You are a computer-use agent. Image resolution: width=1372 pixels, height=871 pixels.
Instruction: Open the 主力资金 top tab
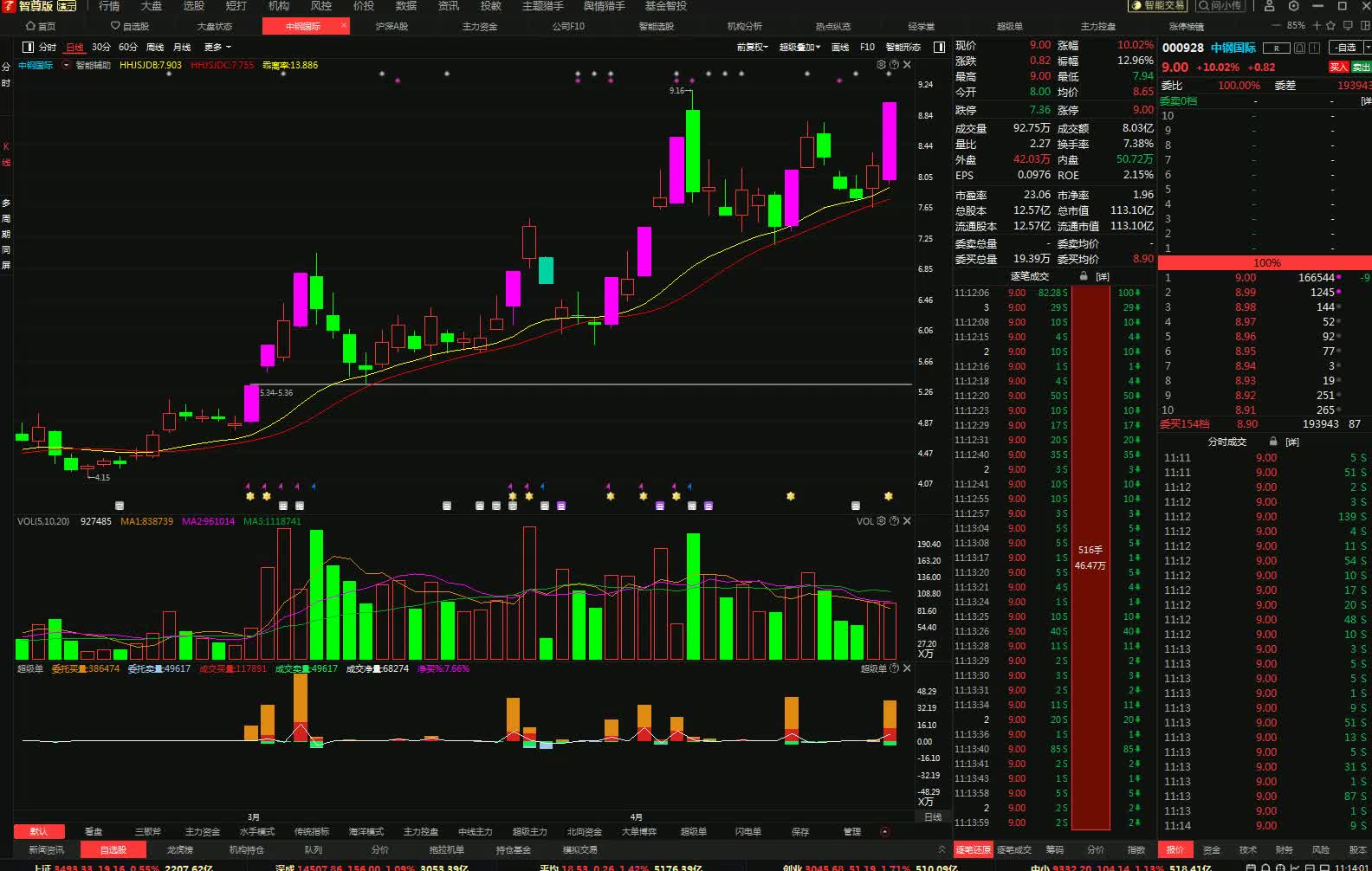coord(480,26)
